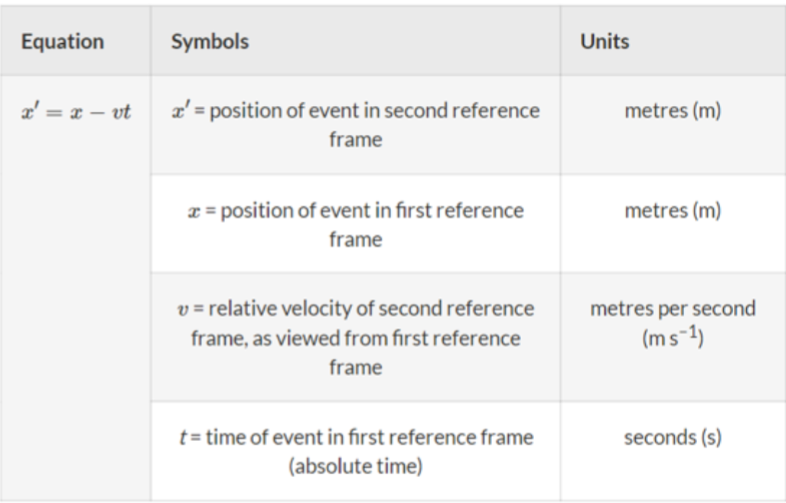Select the "(absolute time)" text
This screenshot has width=786, height=503.
tap(355, 465)
